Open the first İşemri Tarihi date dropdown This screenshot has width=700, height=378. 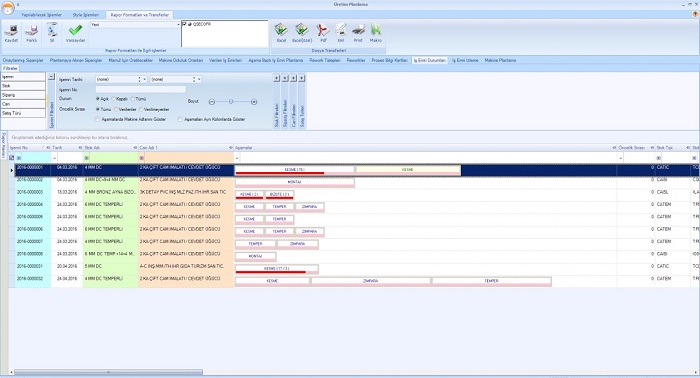coord(144,79)
